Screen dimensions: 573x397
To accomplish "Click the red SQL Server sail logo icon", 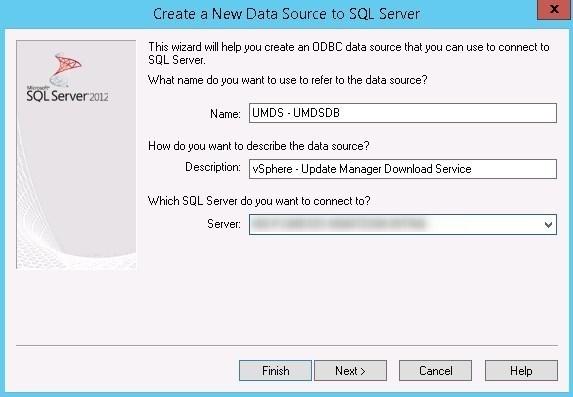I will (x=66, y=67).
